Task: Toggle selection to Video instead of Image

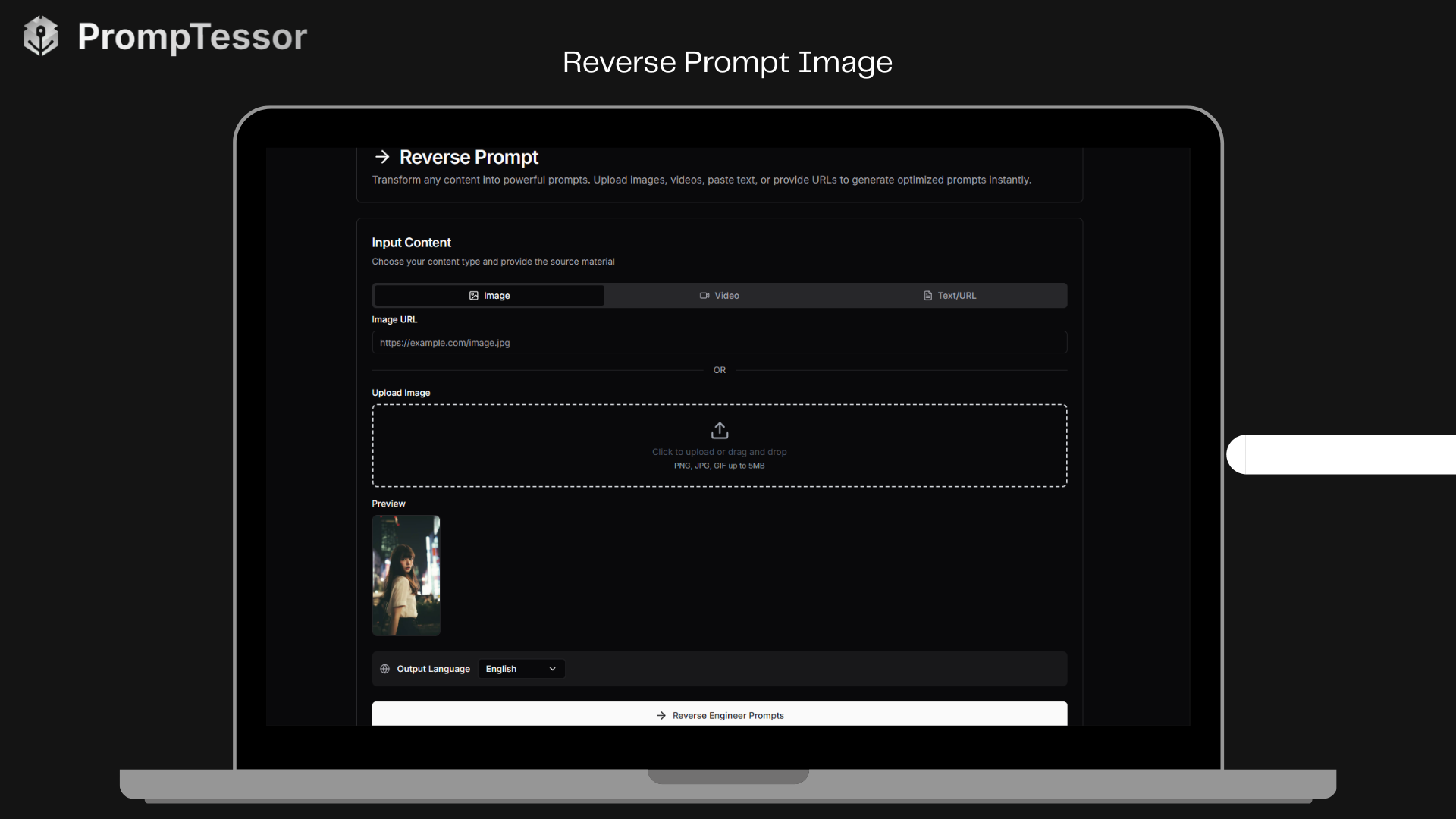Action: click(x=719, y=295)
